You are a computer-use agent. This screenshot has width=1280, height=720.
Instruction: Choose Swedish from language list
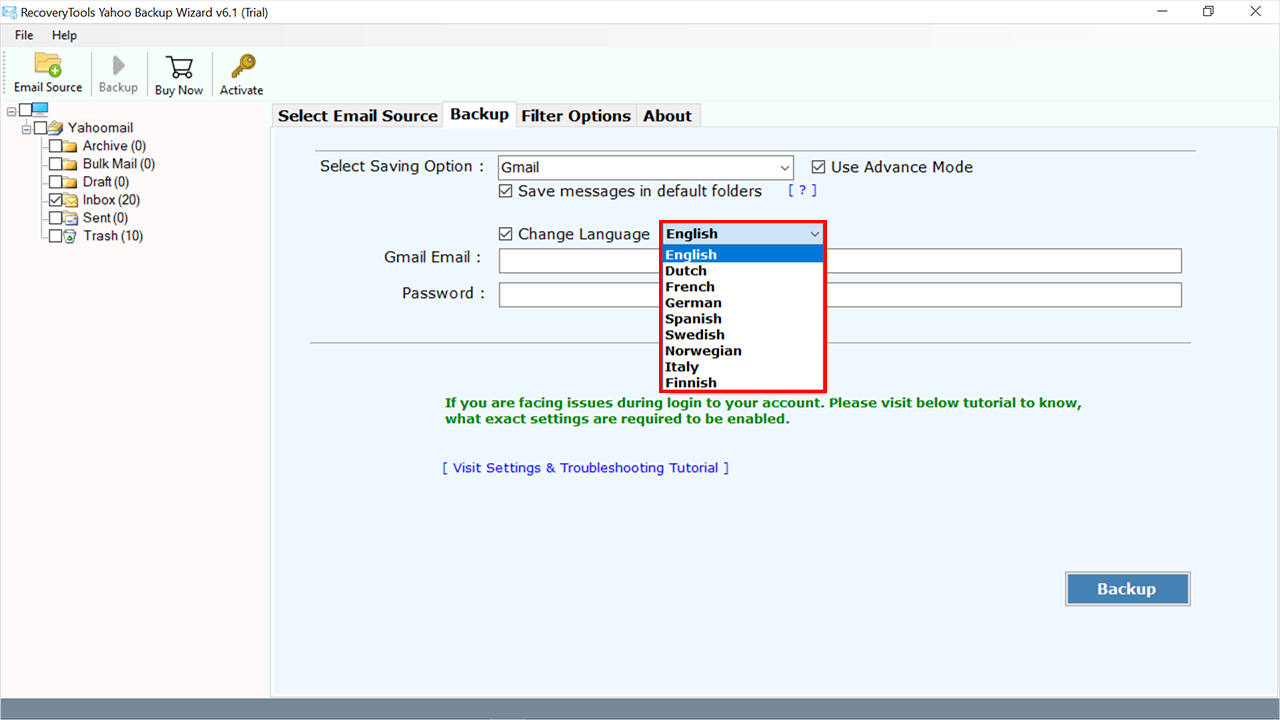(x=743, y=335)
